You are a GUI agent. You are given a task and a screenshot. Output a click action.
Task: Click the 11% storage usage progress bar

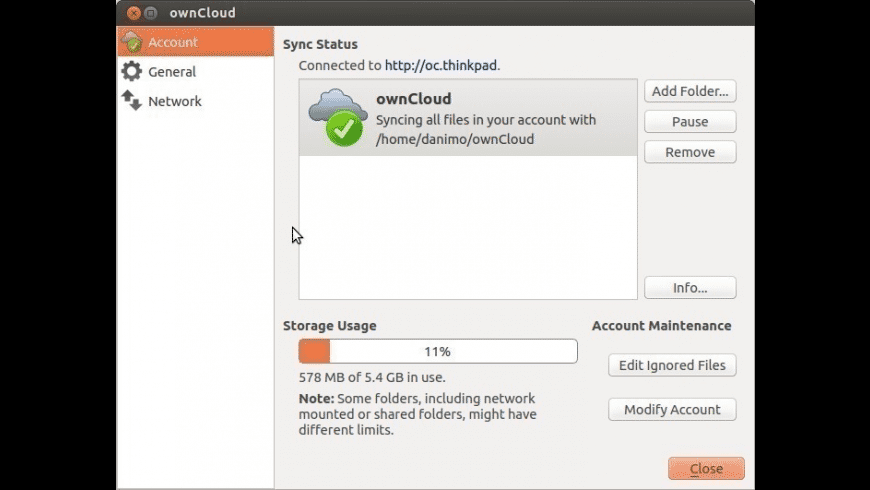438,351
